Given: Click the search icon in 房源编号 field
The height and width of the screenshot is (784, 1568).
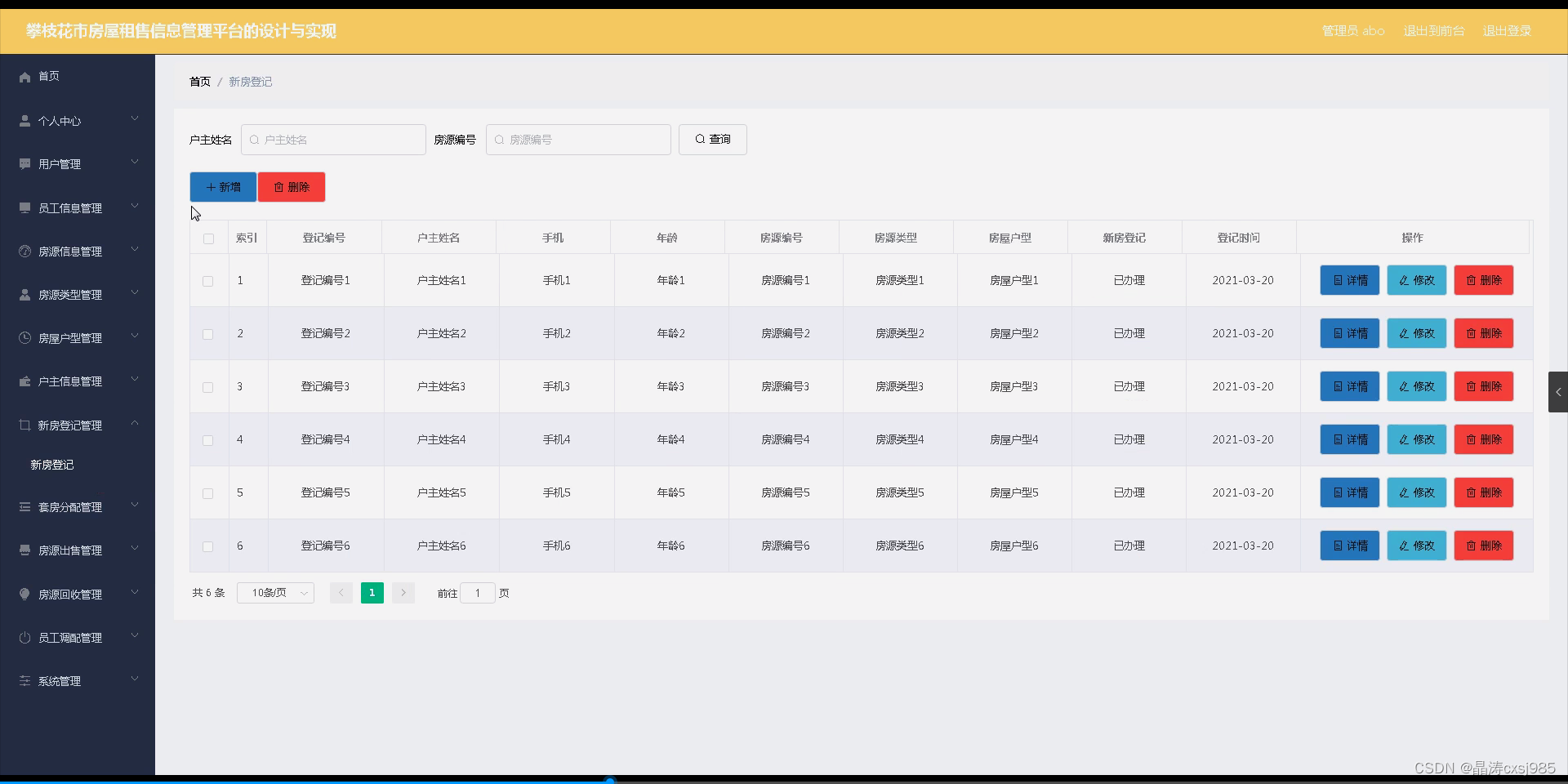Looking at the screenshot, I should pyautogui.click(x=499, y=140).
